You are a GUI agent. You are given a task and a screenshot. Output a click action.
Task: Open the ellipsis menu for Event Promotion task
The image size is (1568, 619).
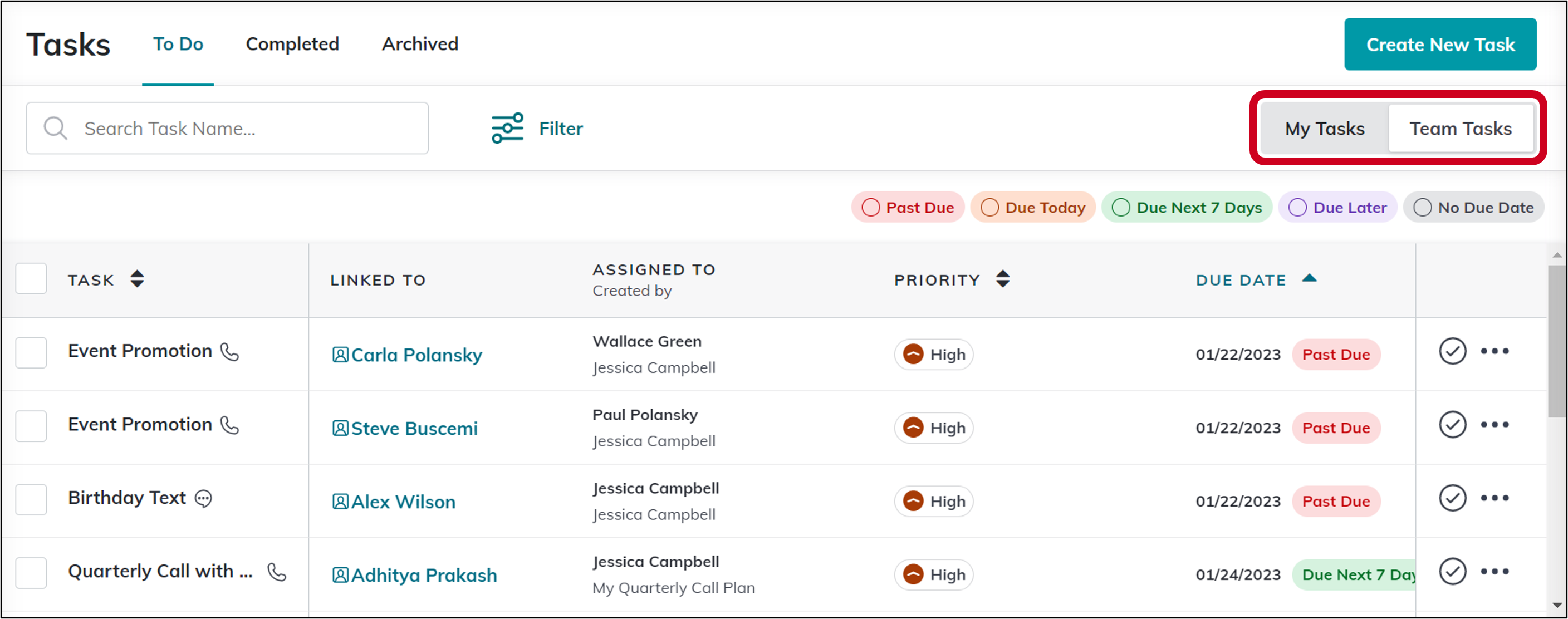[x=1496, y=351]
